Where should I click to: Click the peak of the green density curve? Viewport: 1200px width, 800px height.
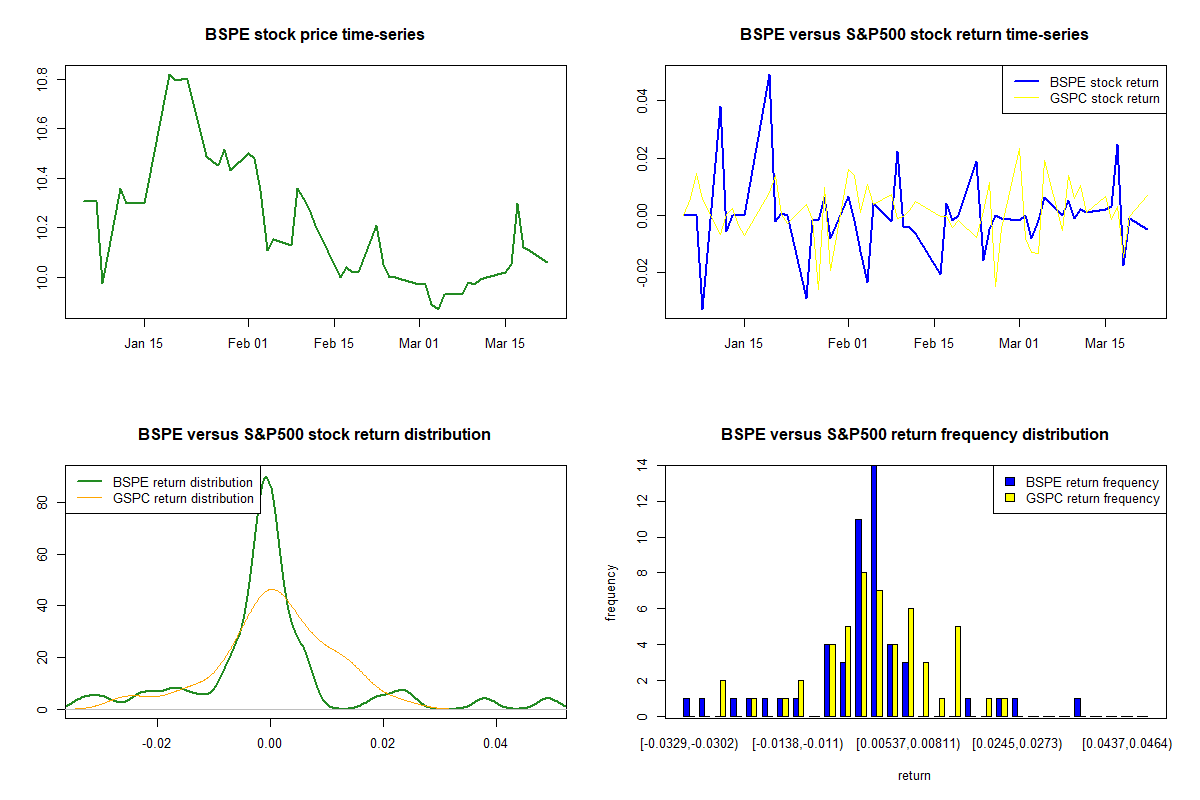(265, 477)
